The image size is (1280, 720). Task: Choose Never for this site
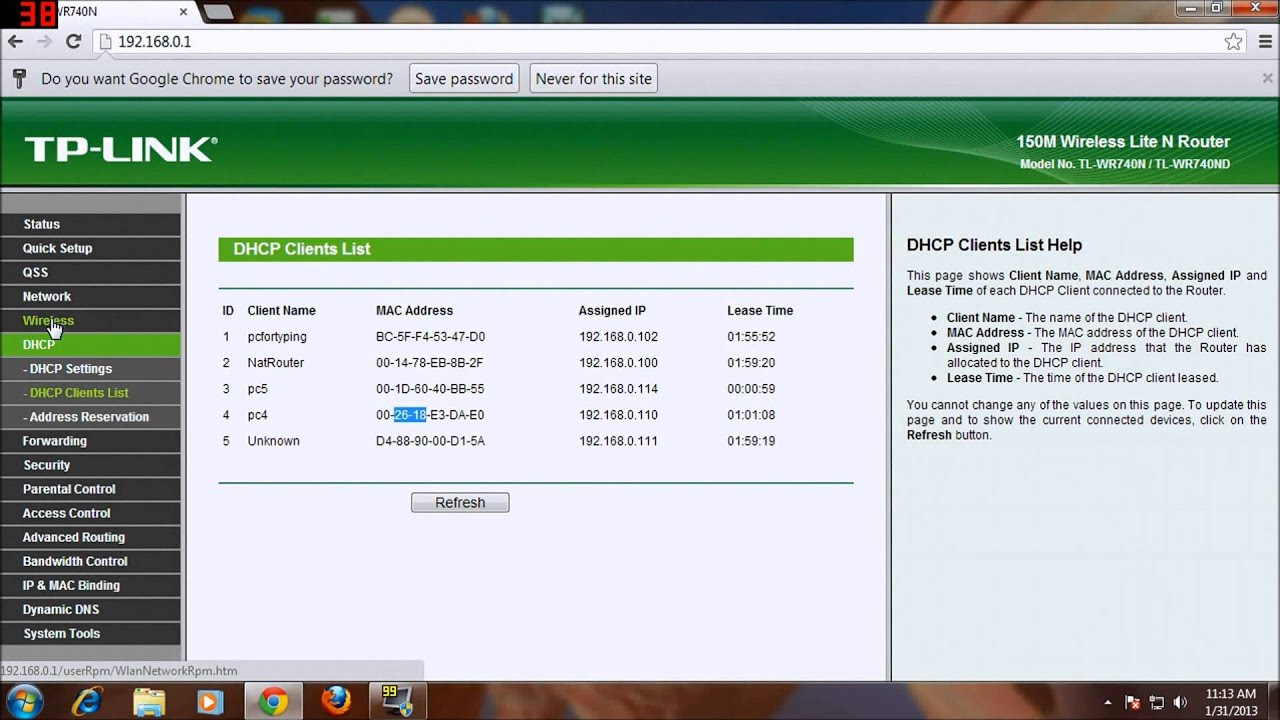pyautogui.click(x=593, y=79)
